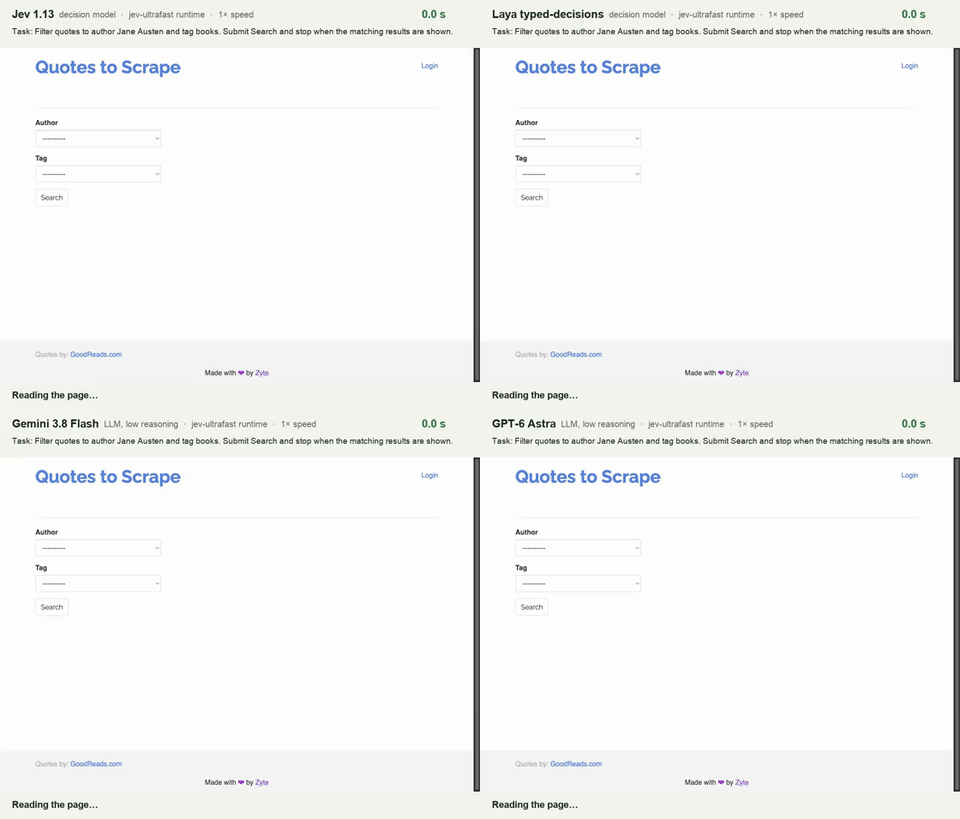Open Author dropdown in GPT-6 Astra panel

coord(578,548)
